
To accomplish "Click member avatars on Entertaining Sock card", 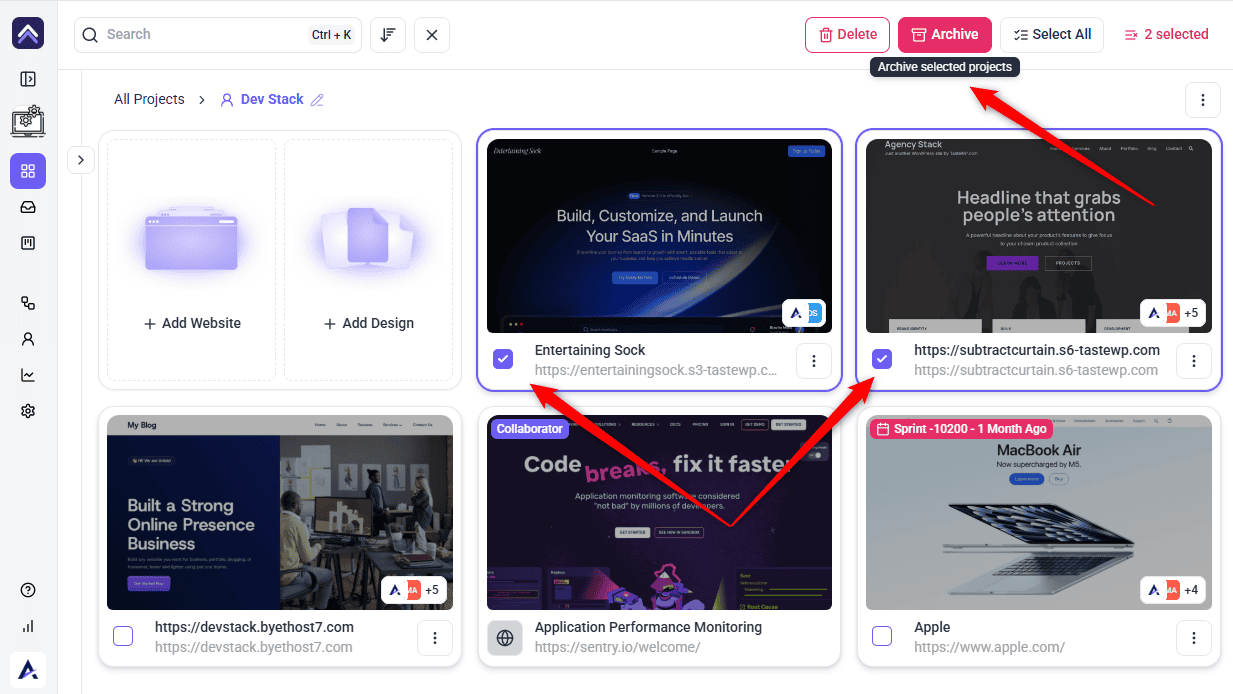I will (804, 313).
